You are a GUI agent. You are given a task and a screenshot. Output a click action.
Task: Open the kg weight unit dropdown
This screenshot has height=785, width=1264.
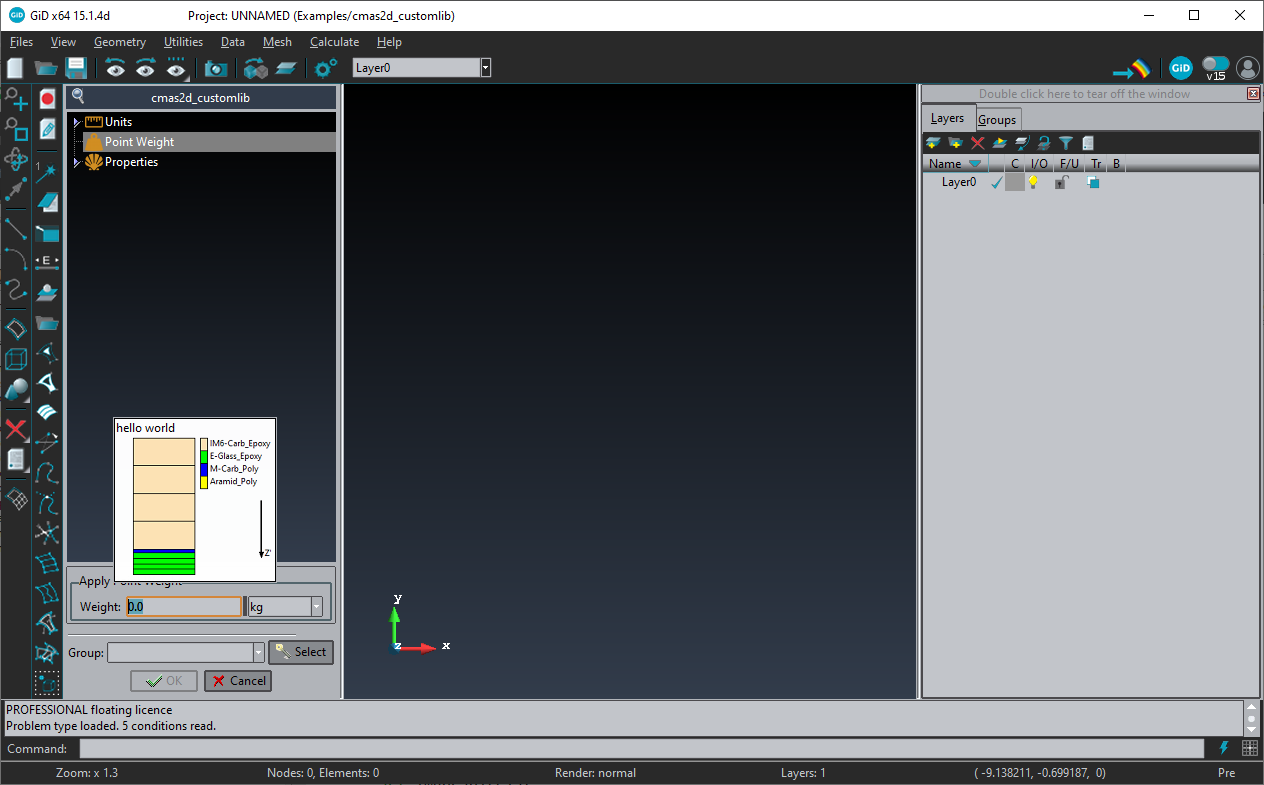(316, 606)
